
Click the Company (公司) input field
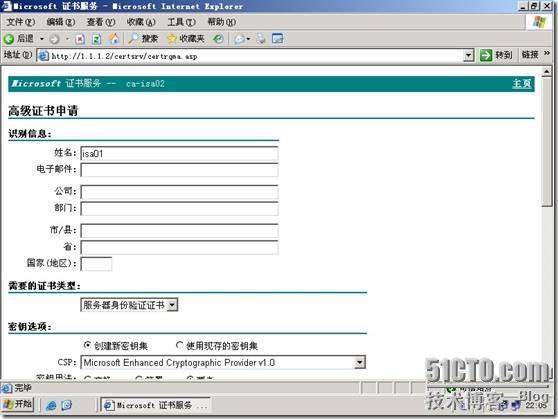point(179,192)
